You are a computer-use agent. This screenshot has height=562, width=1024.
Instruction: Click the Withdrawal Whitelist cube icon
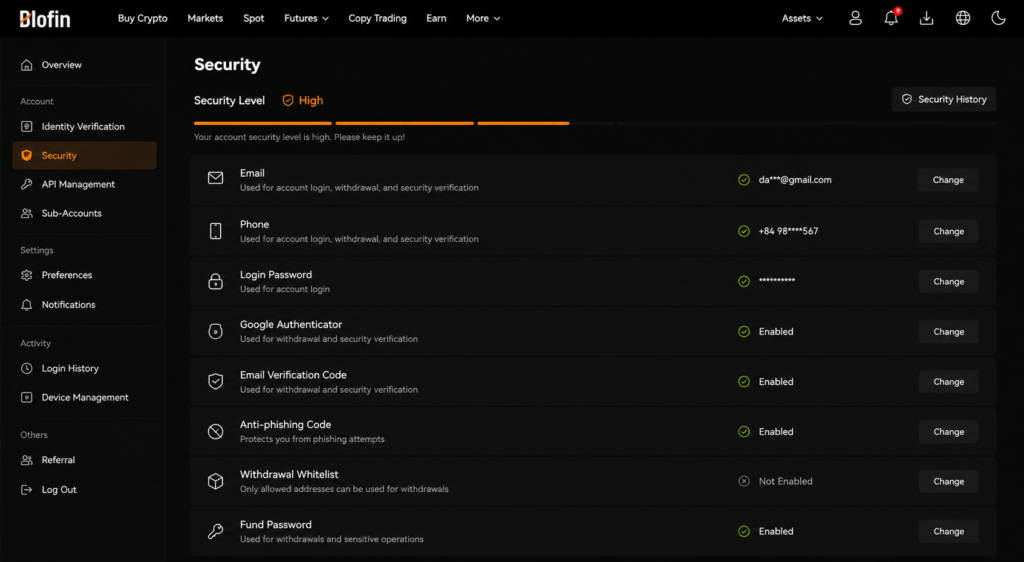click(x=216, y=481)
